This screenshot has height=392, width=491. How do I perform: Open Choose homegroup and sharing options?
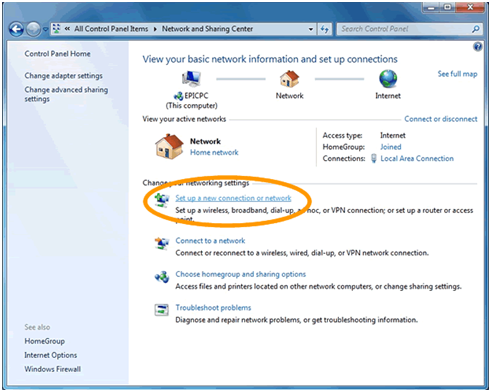[240, 274]
